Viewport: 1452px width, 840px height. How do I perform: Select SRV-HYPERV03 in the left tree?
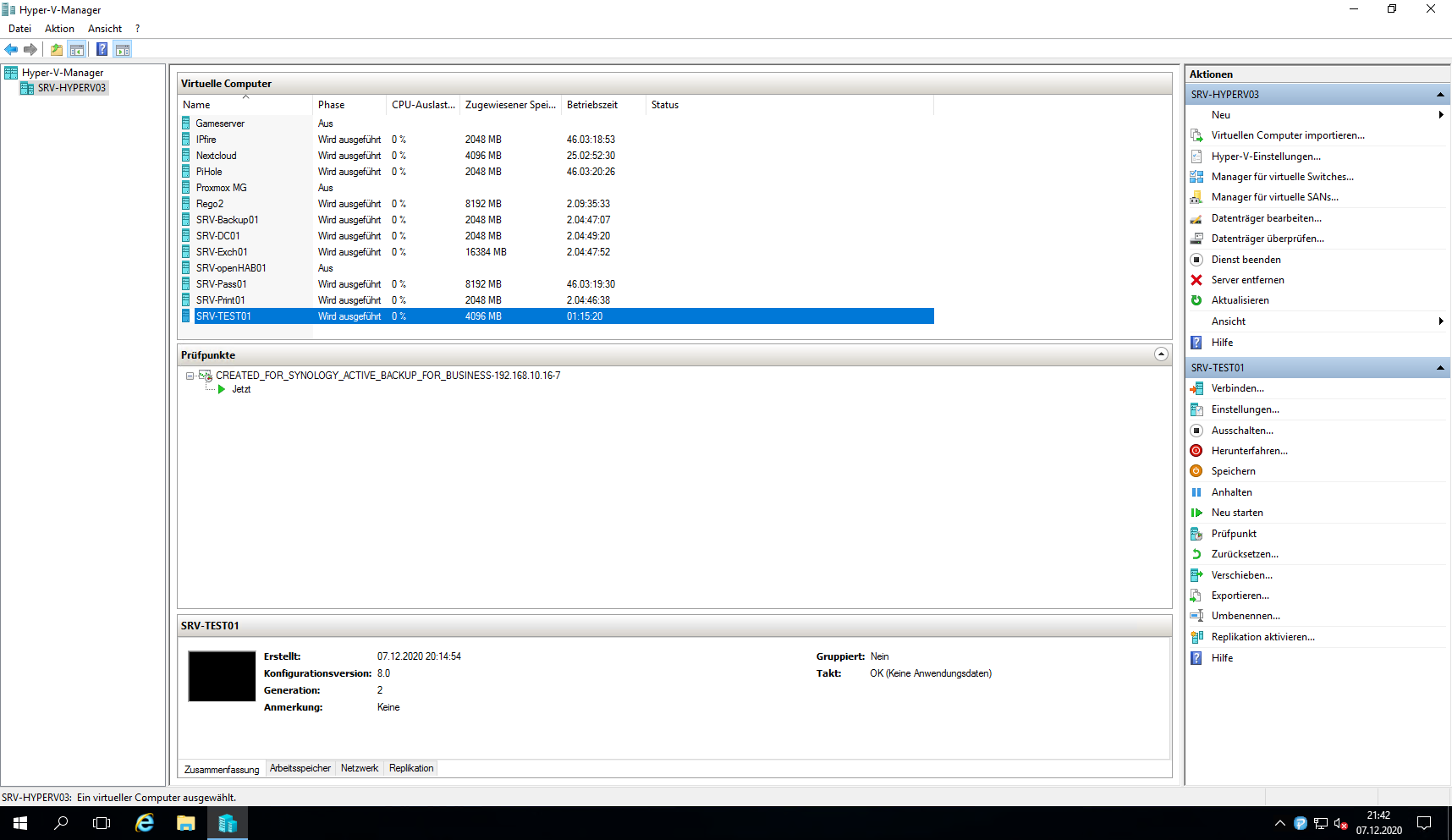(x=72, y=88)
